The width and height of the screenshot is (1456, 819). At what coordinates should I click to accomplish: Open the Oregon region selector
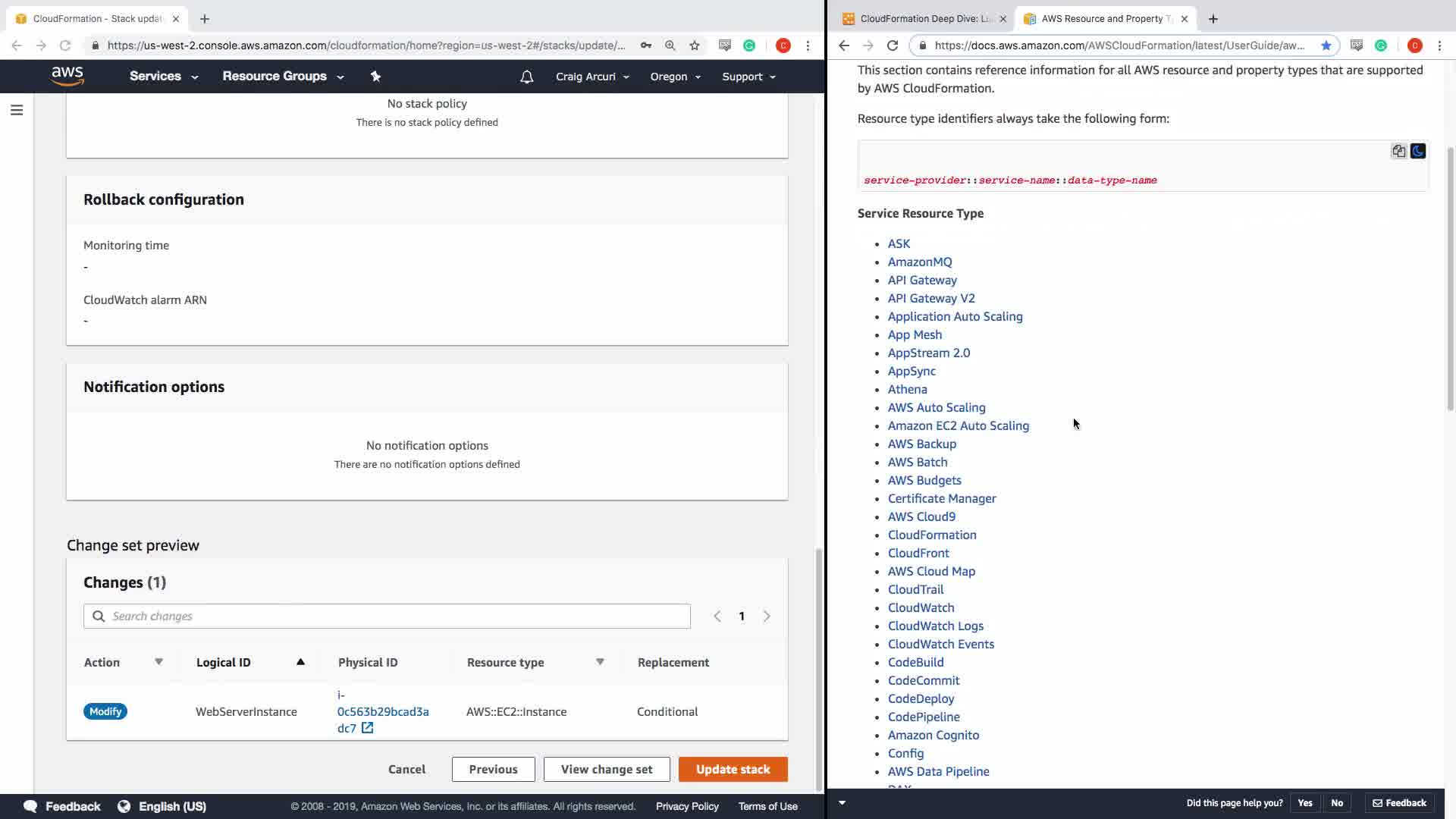[x=675, y=77]
